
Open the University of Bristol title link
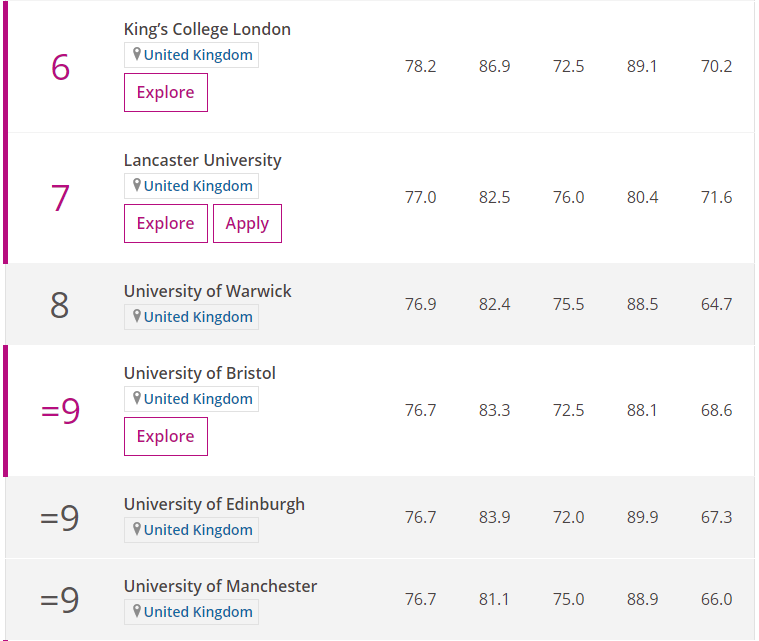tap(199, 373)
